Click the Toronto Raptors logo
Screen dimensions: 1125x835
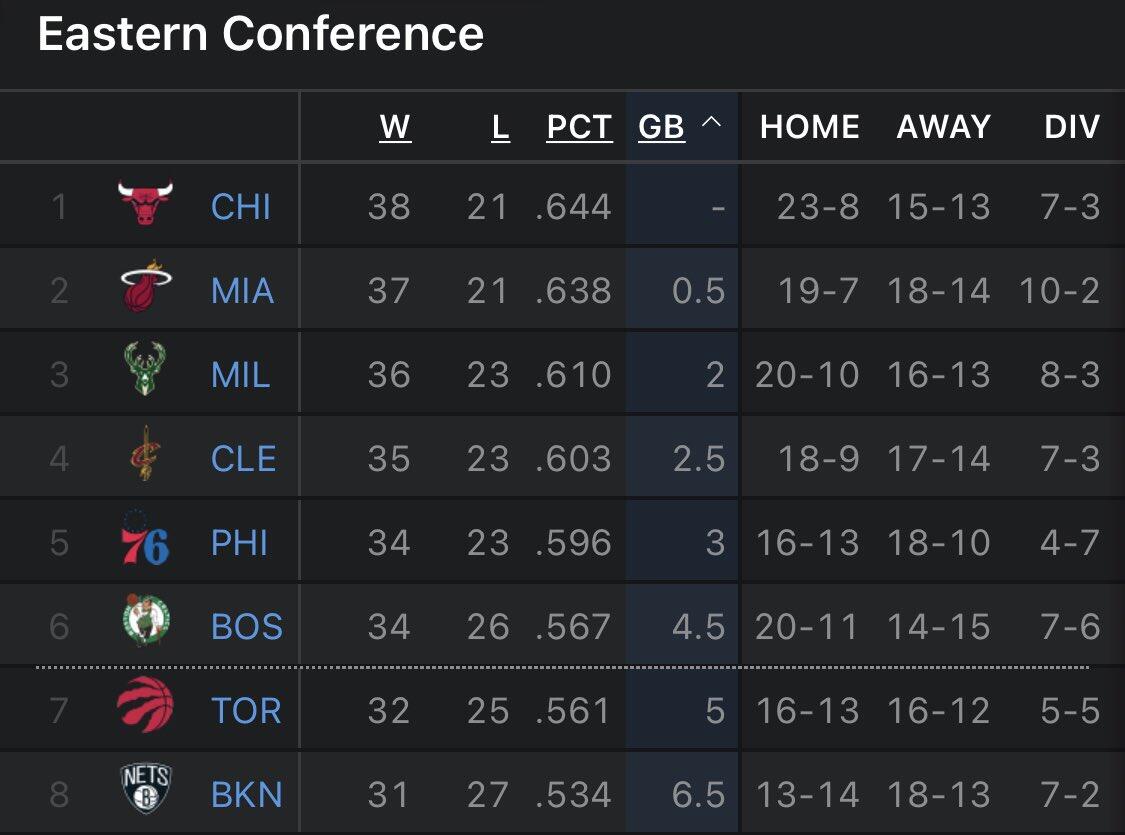click(145, 708)
